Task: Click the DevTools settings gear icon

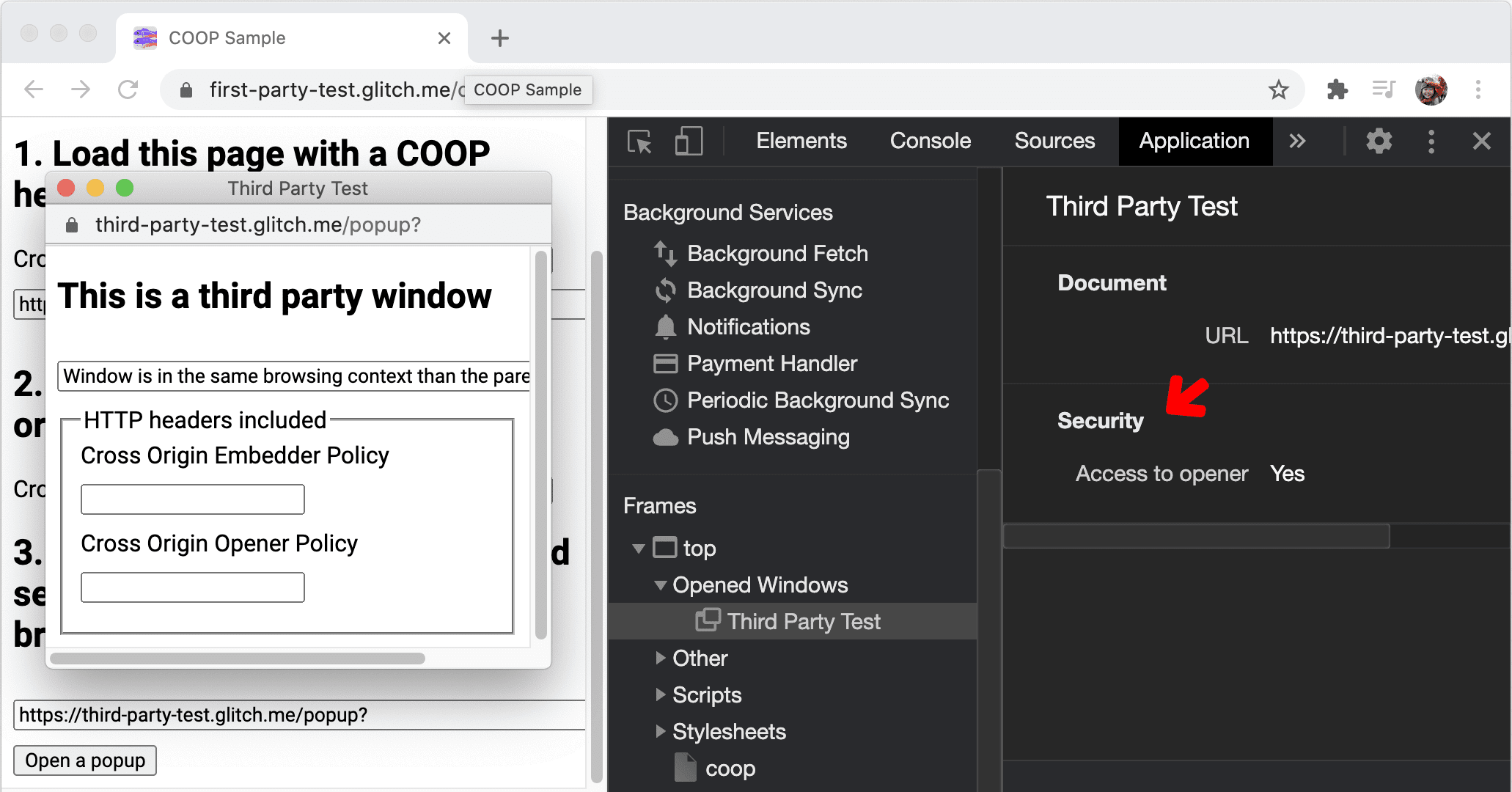Action: pyautogui.click(x=1378, y=141)
